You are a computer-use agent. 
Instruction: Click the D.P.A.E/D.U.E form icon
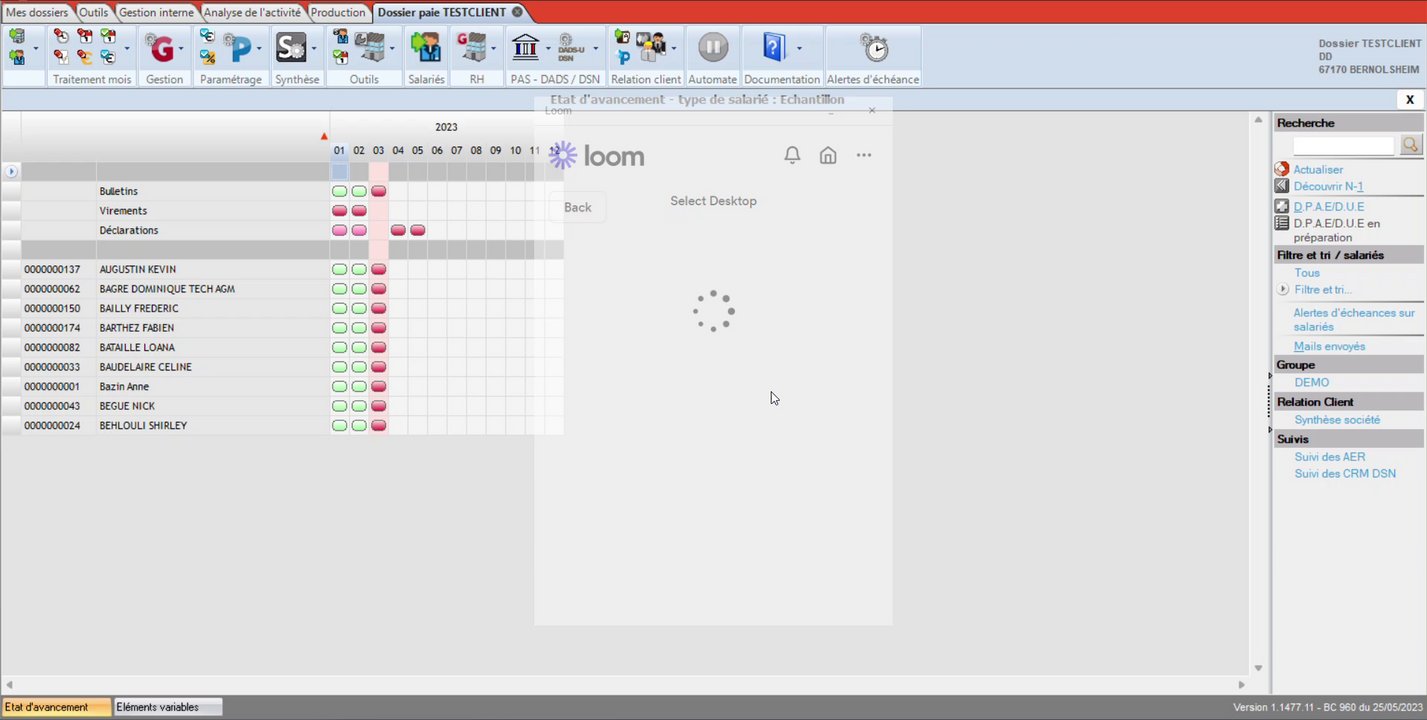click(x=1282, y=206)
